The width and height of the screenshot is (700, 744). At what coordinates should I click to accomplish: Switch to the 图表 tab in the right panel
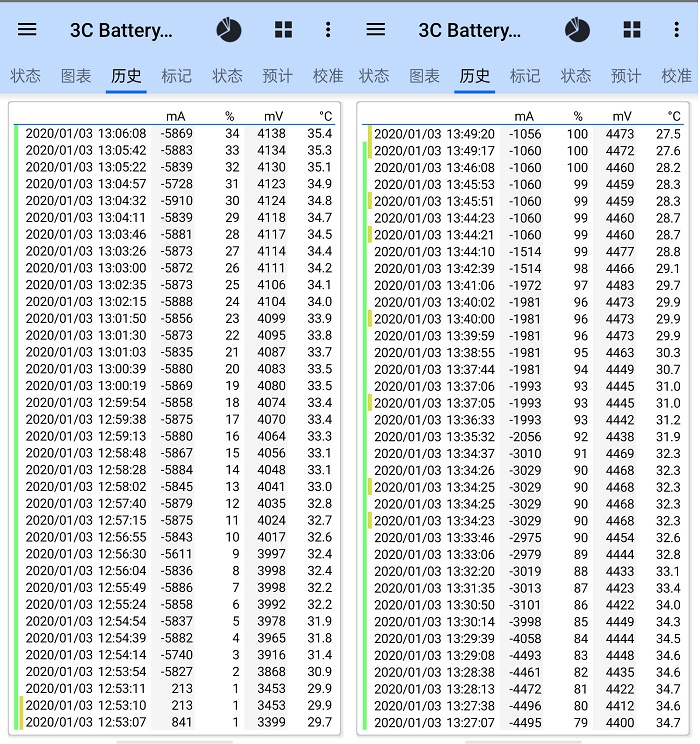click(x=424, y=76)
